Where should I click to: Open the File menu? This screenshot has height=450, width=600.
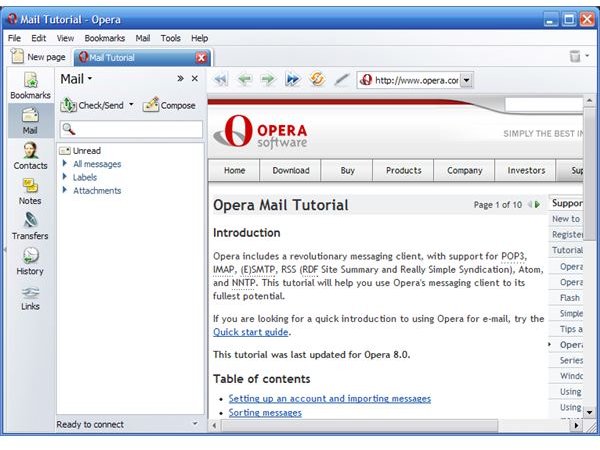point(15,38)
